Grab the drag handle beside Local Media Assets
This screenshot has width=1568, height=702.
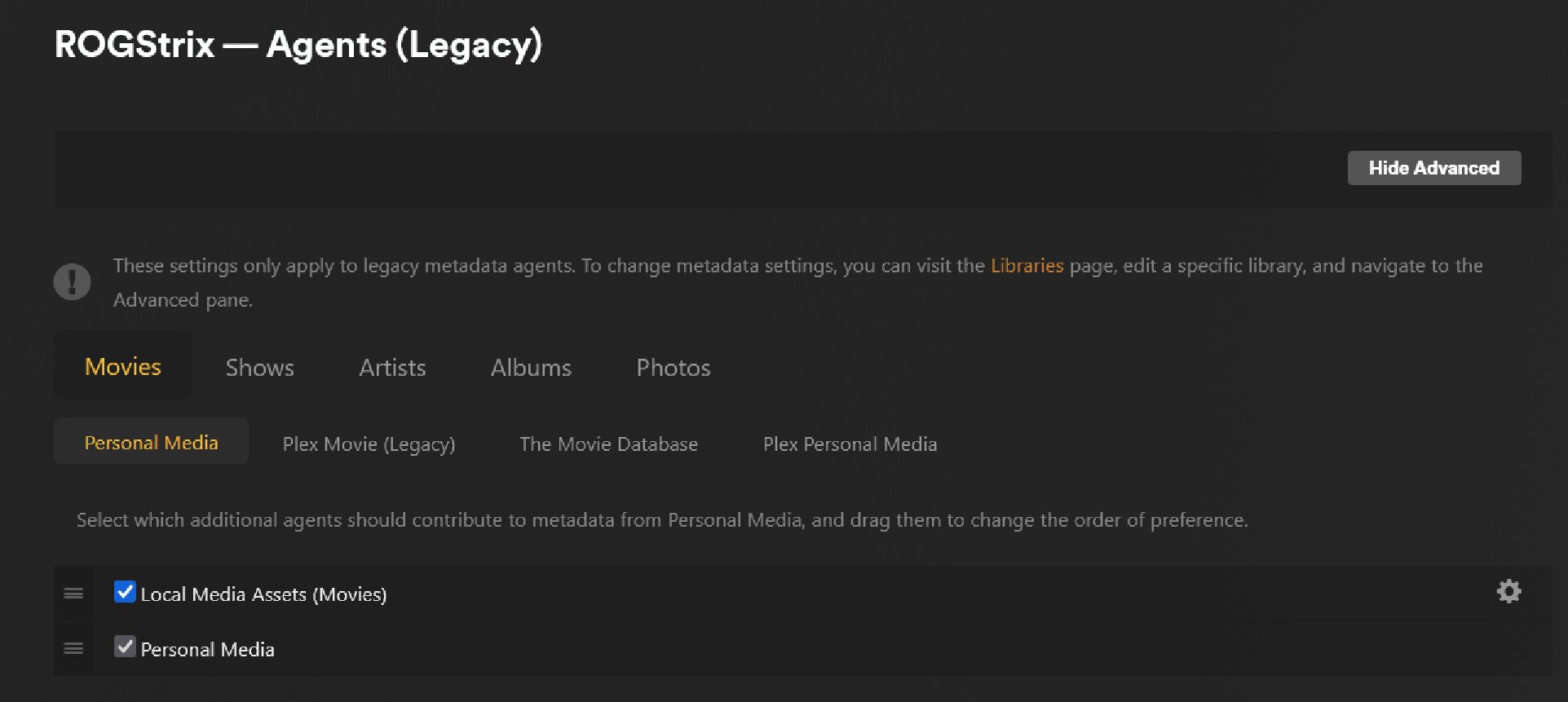(x=73, y=594)
